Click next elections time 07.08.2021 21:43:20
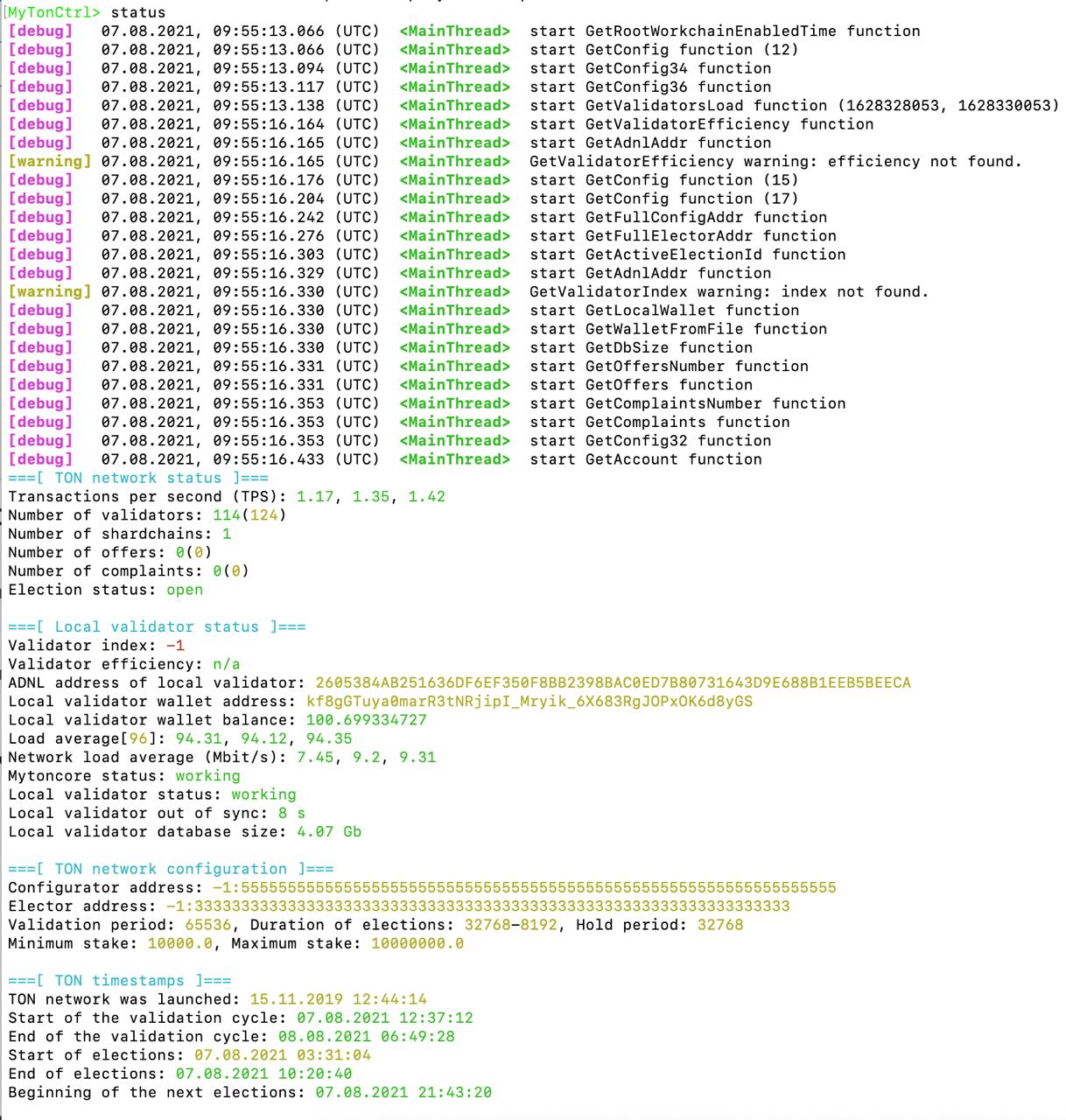 pos(403,1093)
